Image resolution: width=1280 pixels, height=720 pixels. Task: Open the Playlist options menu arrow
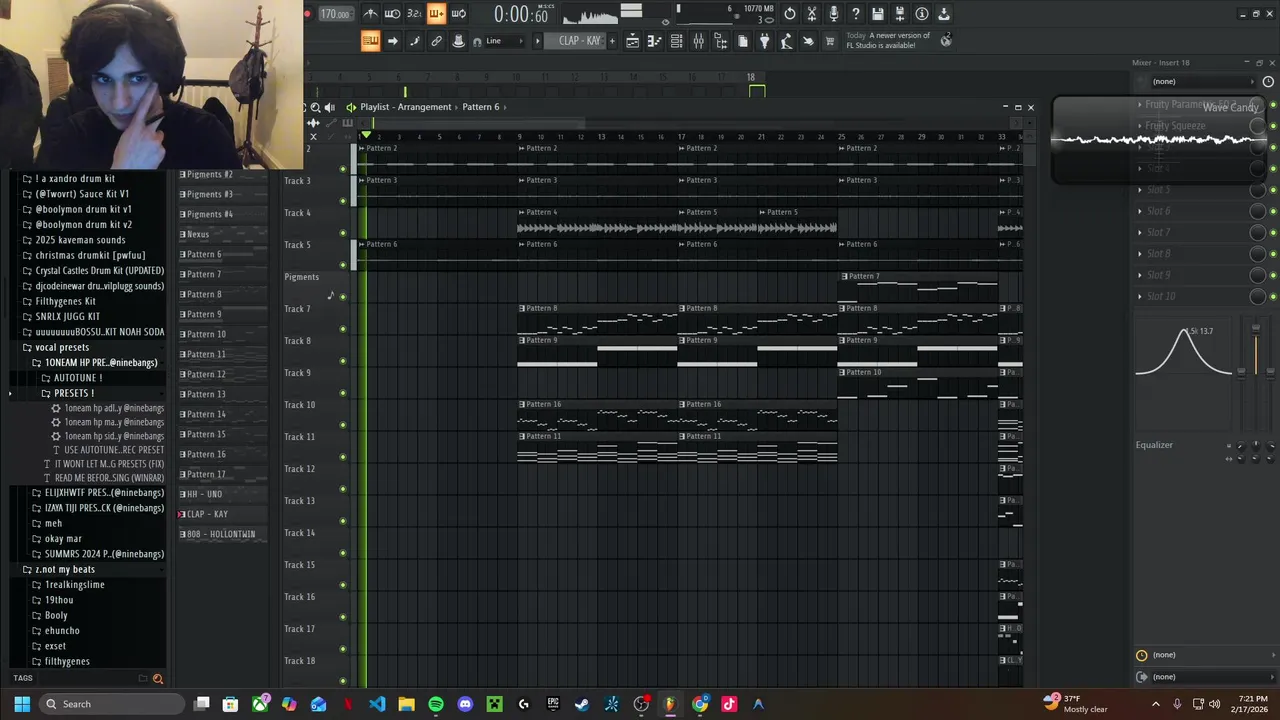[x=351, y=107]
